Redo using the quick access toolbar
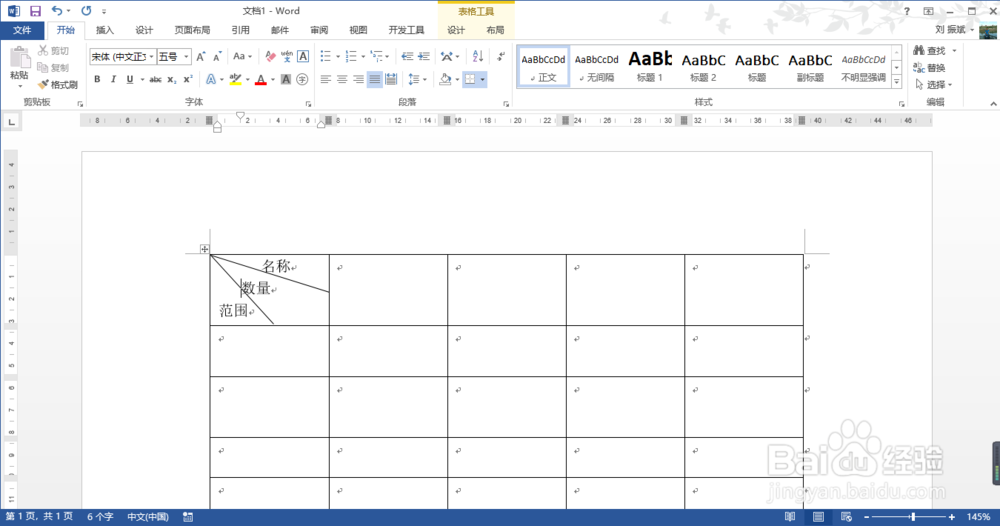Image resolution: width=1000 pixels, height=526 pixels. click(x=86, y=11)
